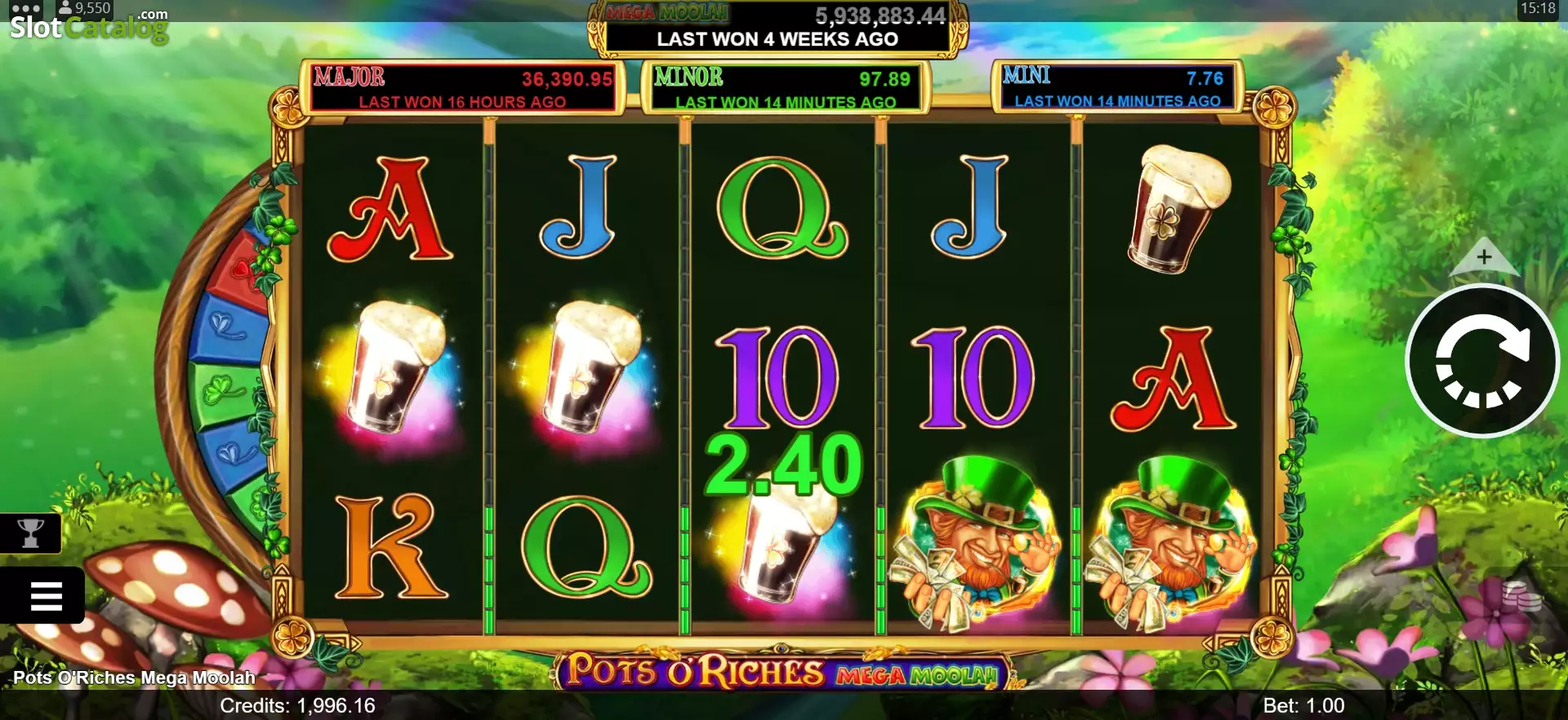Viewport: 1568px width, 720px height.
Task: Click the Pots O'Riches Mega Moolah title logo
Action: click(782, 672)
